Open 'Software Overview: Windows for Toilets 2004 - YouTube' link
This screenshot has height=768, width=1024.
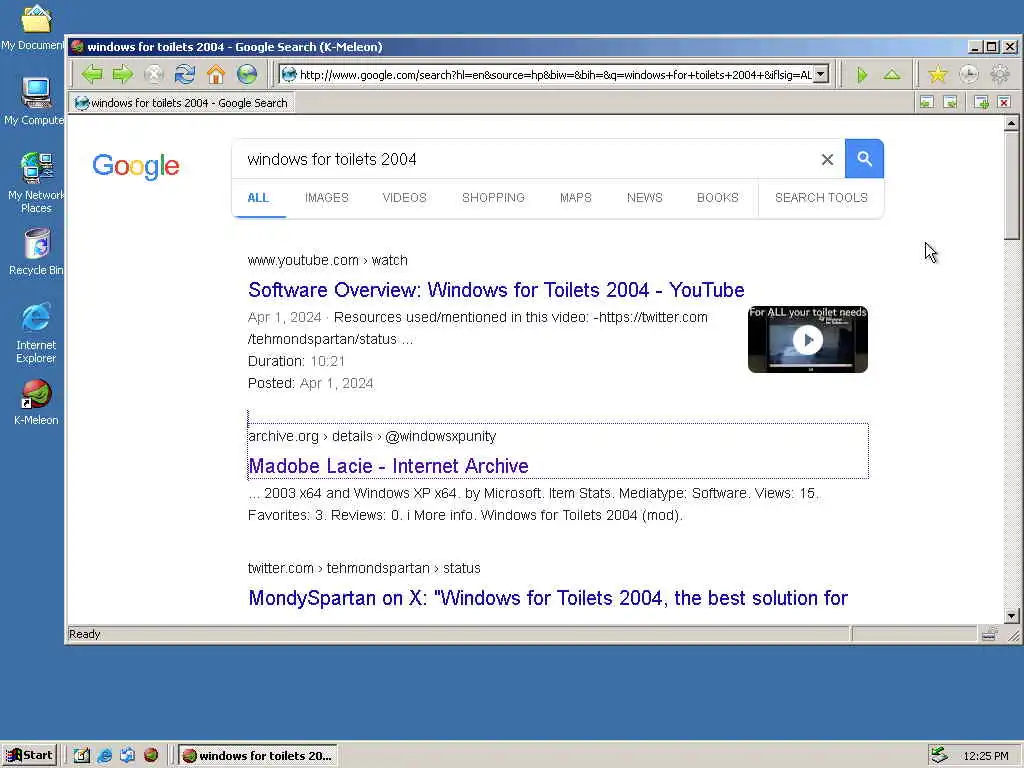(496, 290)
